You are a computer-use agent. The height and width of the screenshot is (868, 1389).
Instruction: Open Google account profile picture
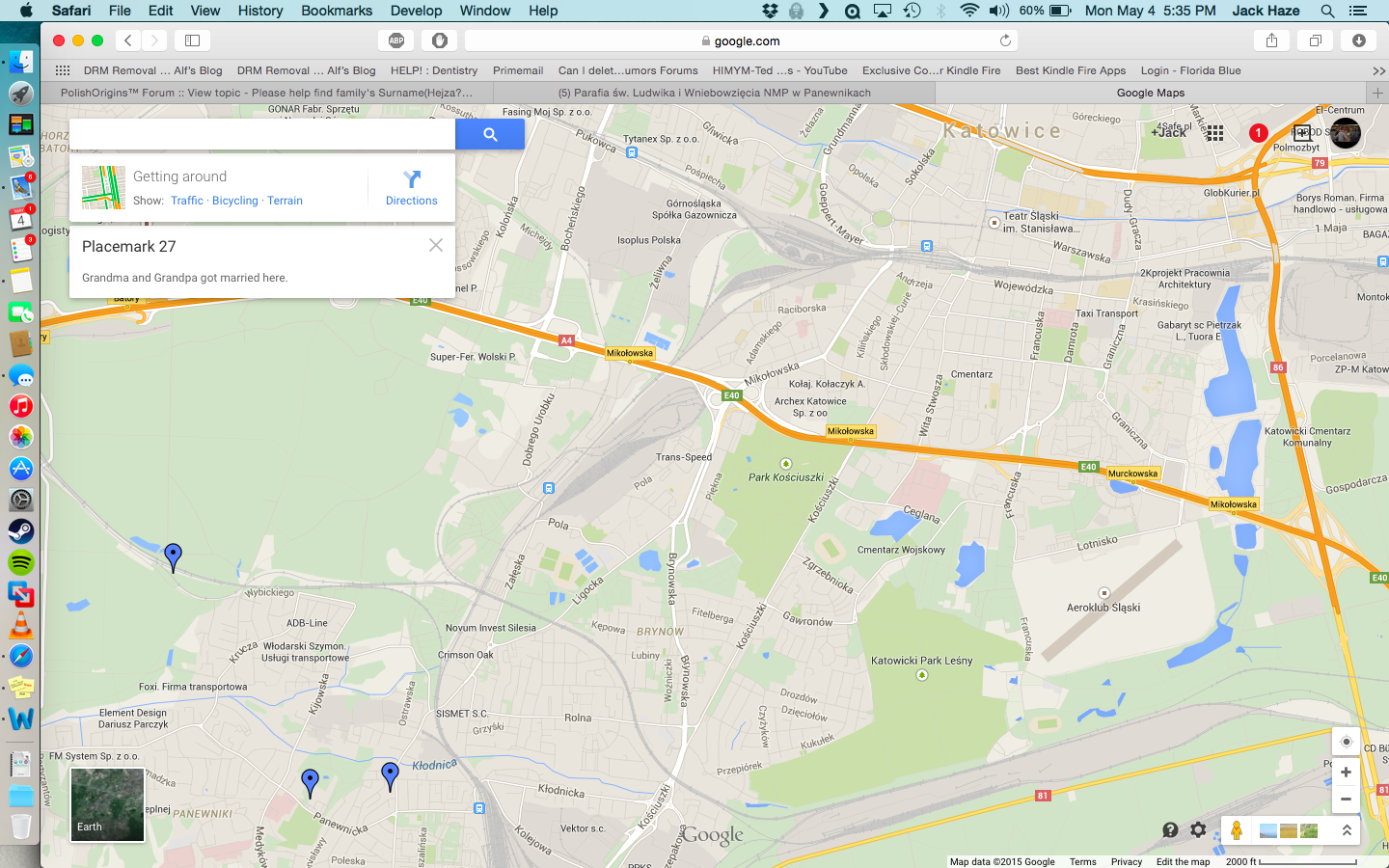(x=1345, y=133)
